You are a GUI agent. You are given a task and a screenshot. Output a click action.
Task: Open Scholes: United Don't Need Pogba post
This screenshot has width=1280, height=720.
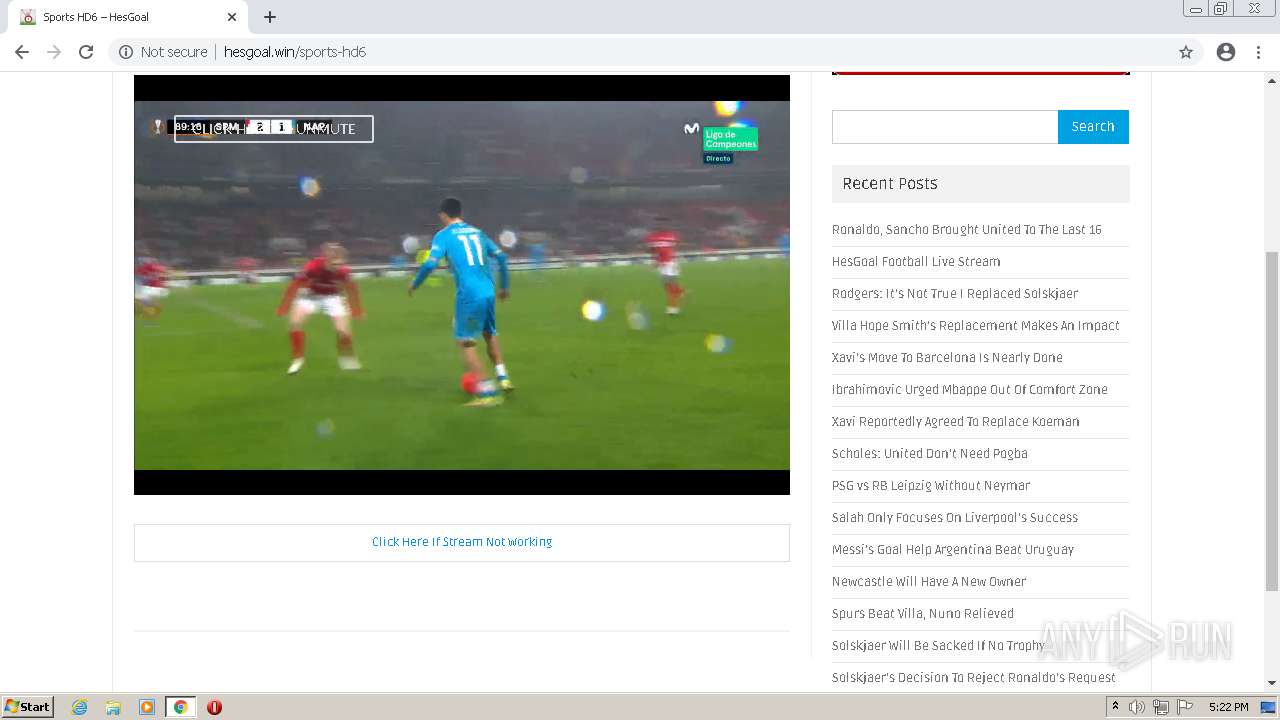930,454
